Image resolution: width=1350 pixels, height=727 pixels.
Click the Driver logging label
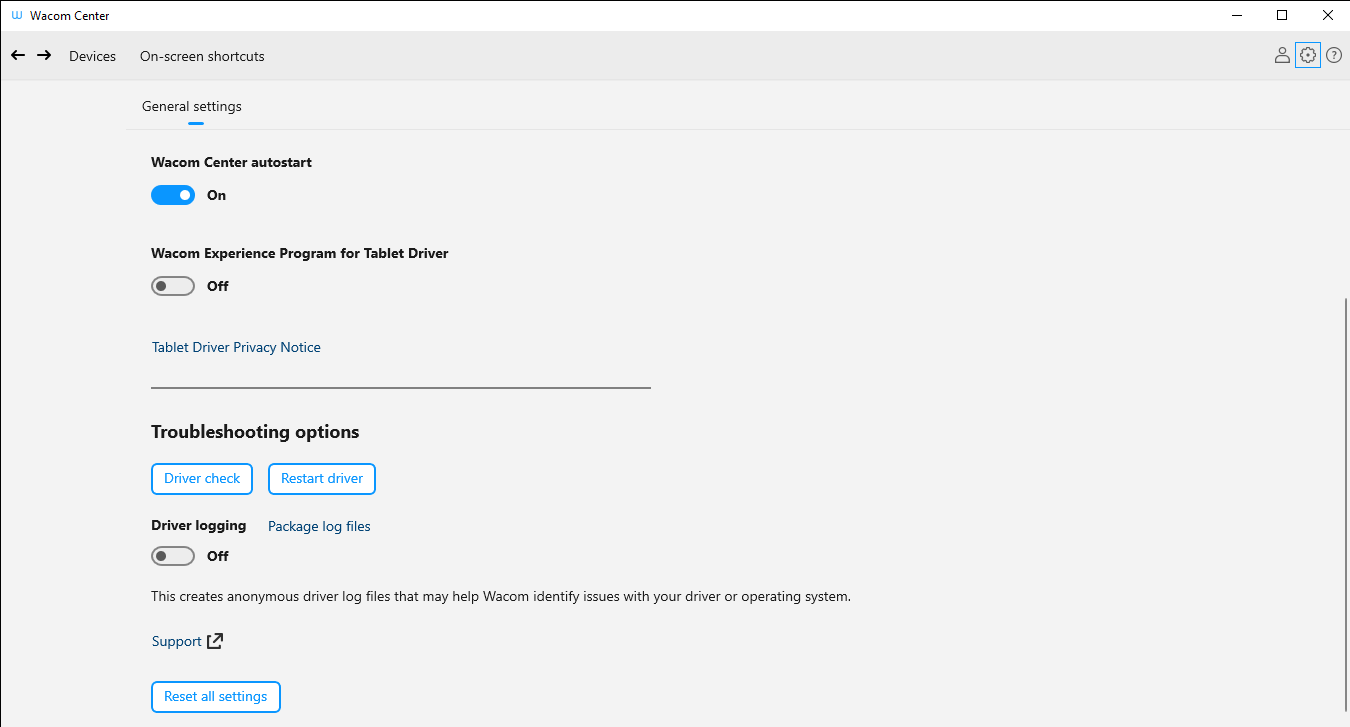pos(198,526)
